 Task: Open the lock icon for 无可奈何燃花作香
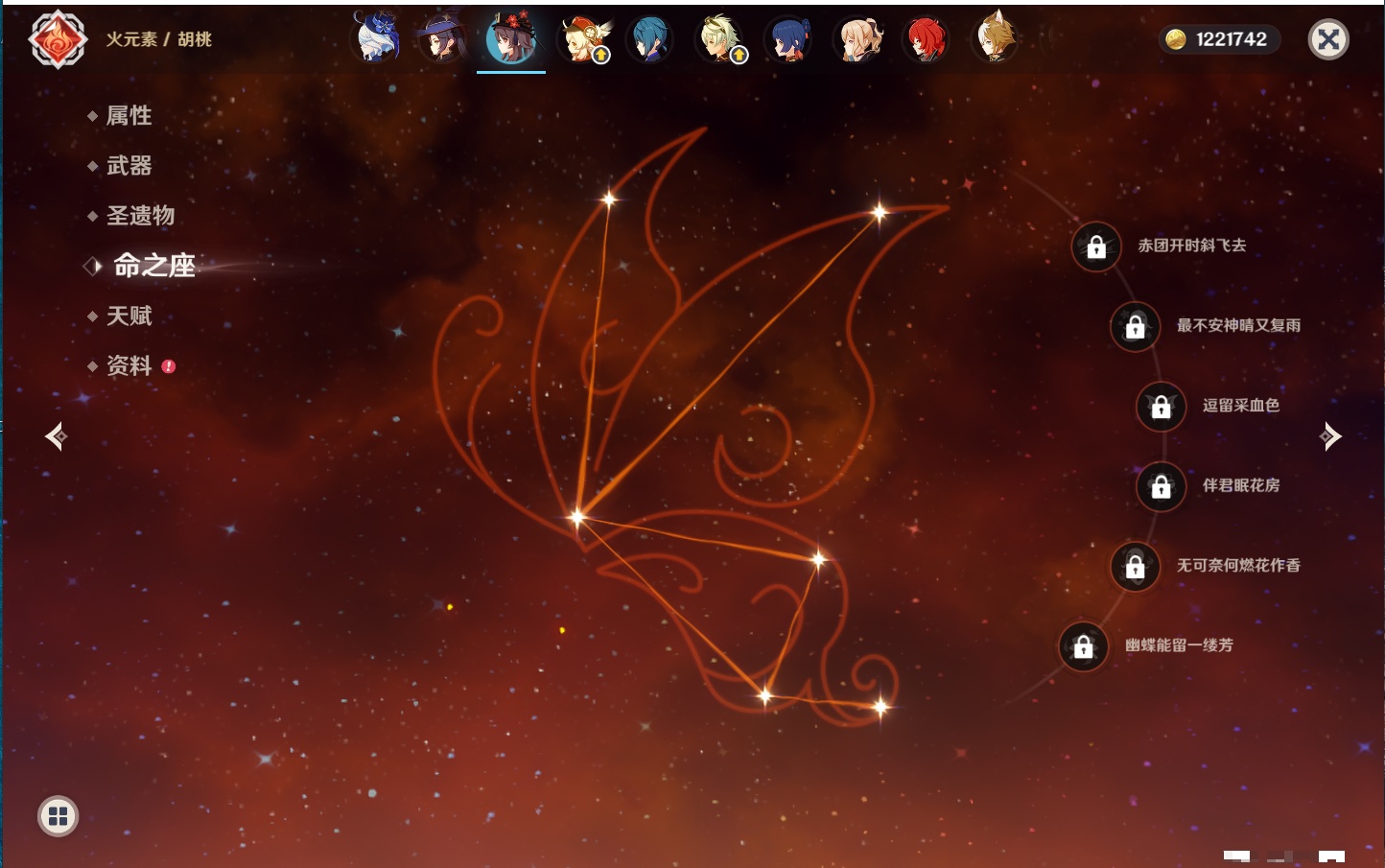pos(1135,566)
